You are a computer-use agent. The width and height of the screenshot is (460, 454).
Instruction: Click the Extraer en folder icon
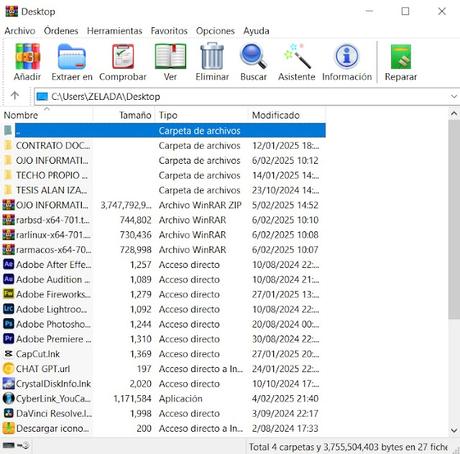72,57
